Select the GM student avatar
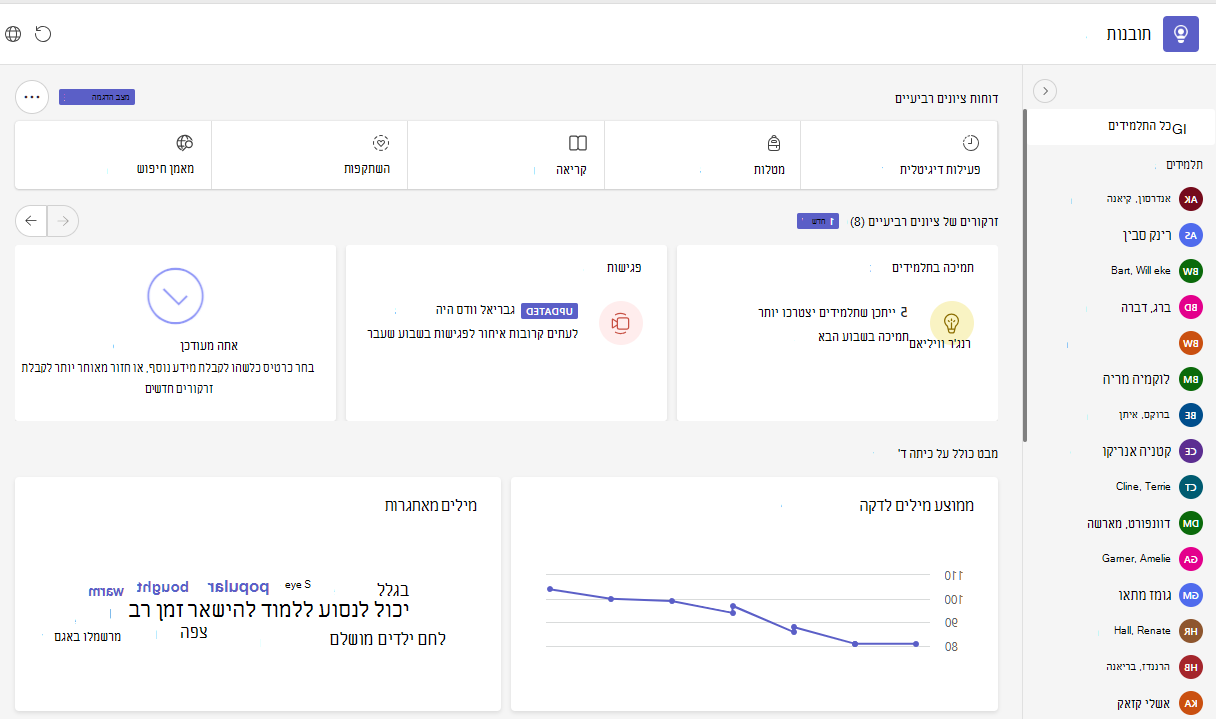This screenshot has width=1216, height=719. pyautogui.click(x=1190, y=595)
